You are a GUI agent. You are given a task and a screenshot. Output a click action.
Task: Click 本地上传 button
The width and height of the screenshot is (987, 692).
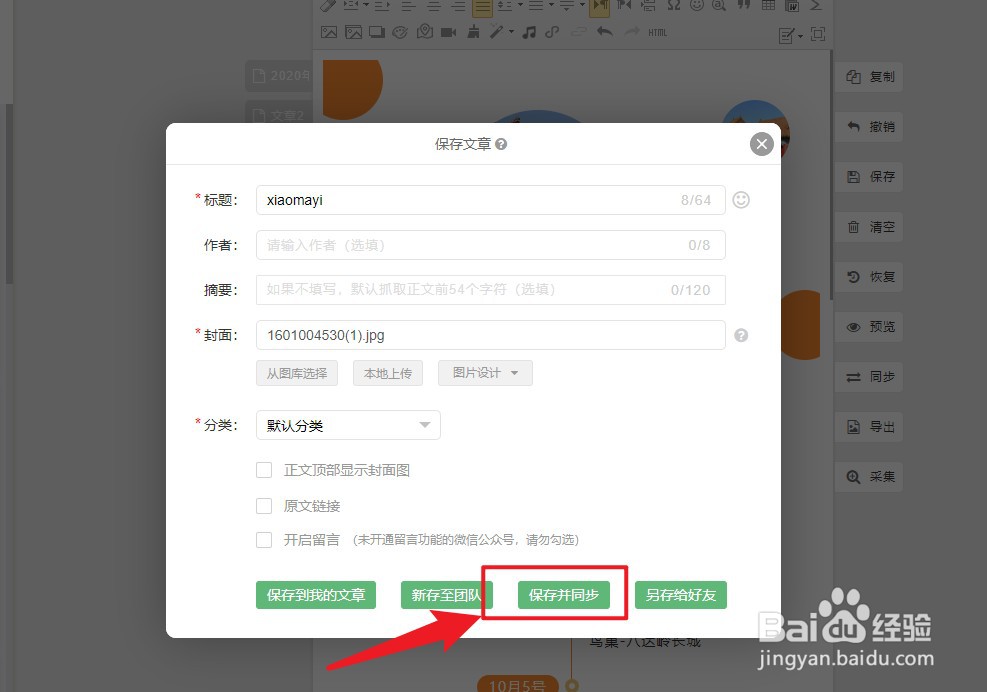click(388, 373)
